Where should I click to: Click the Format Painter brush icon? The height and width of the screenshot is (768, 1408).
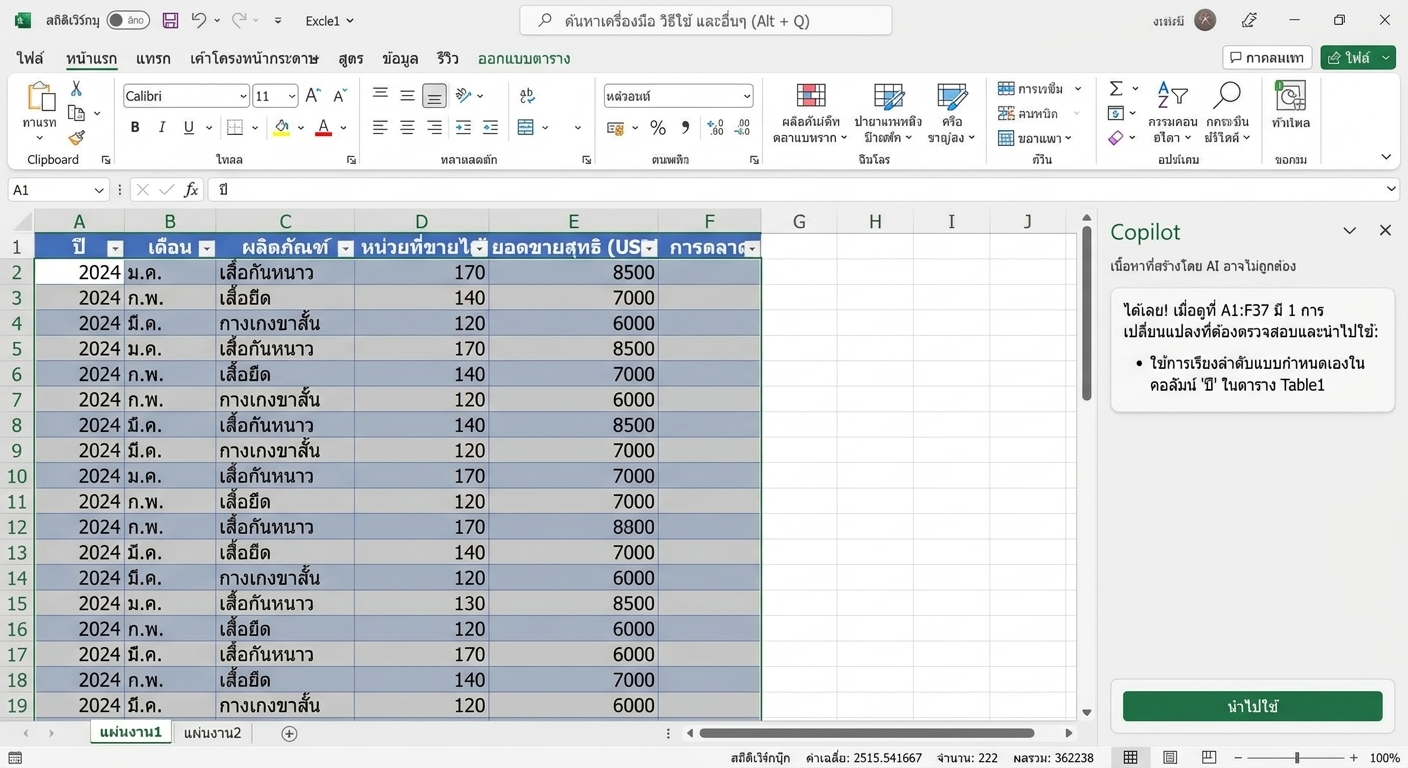[x=76, y=138]
